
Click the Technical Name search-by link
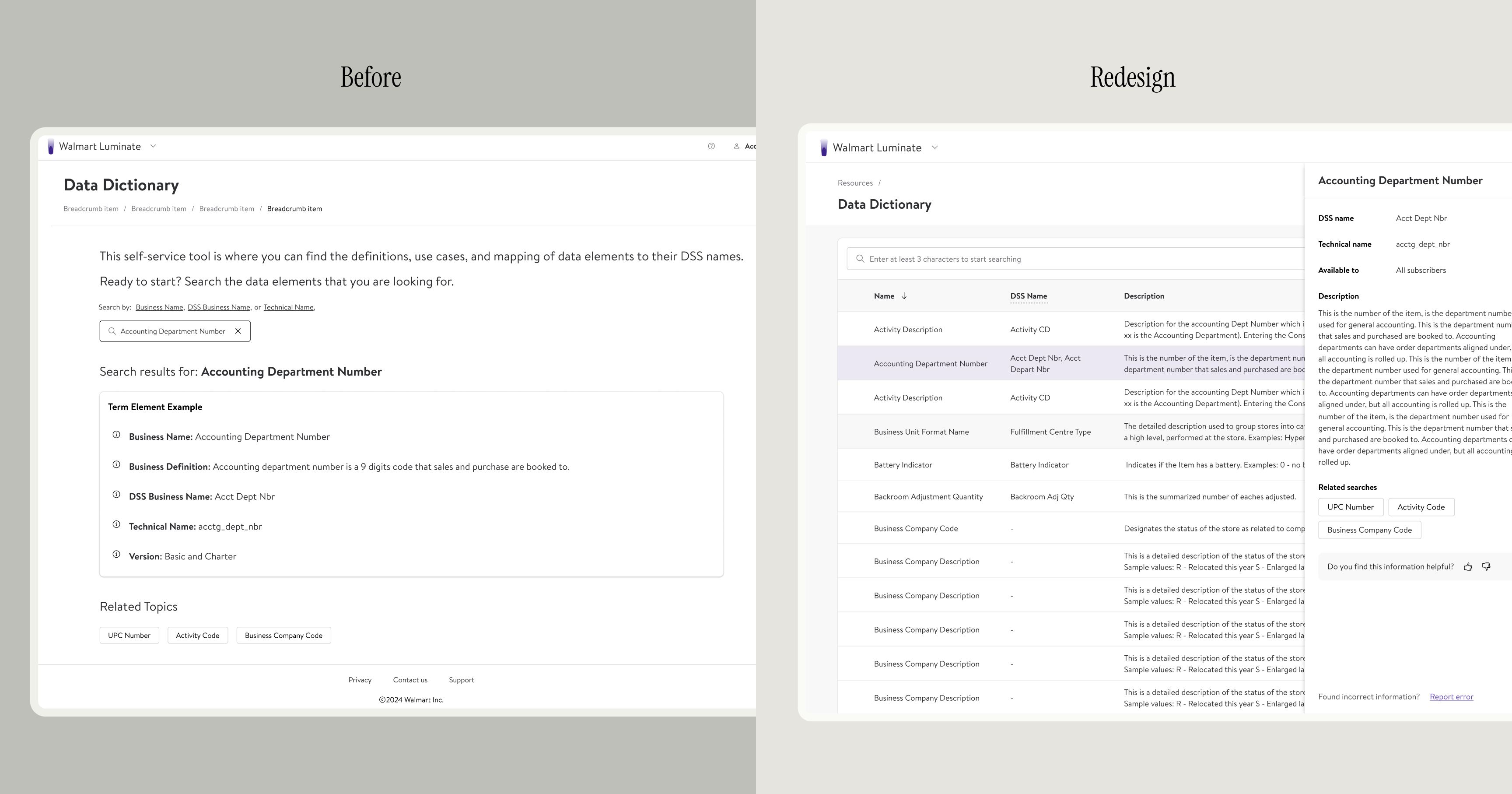click(288, 307)
